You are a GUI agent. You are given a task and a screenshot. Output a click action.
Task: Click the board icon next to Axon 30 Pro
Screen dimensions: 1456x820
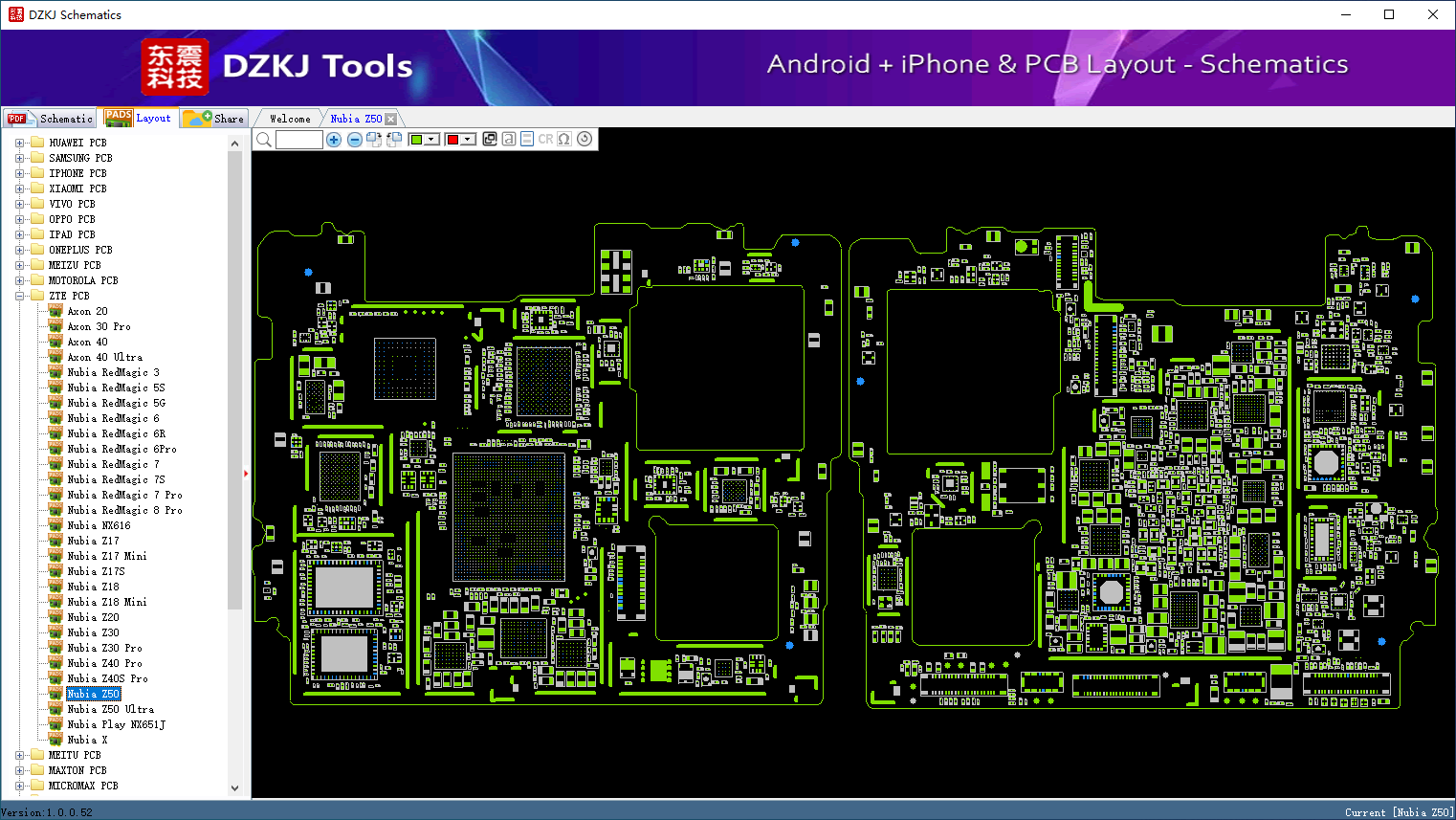point(55,326)
